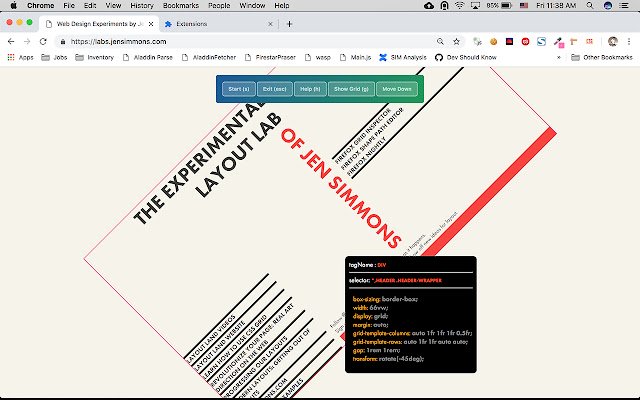Click the browser back arrow
The height and width of the screenshot is (400, 640).
(x=11, y=41)
